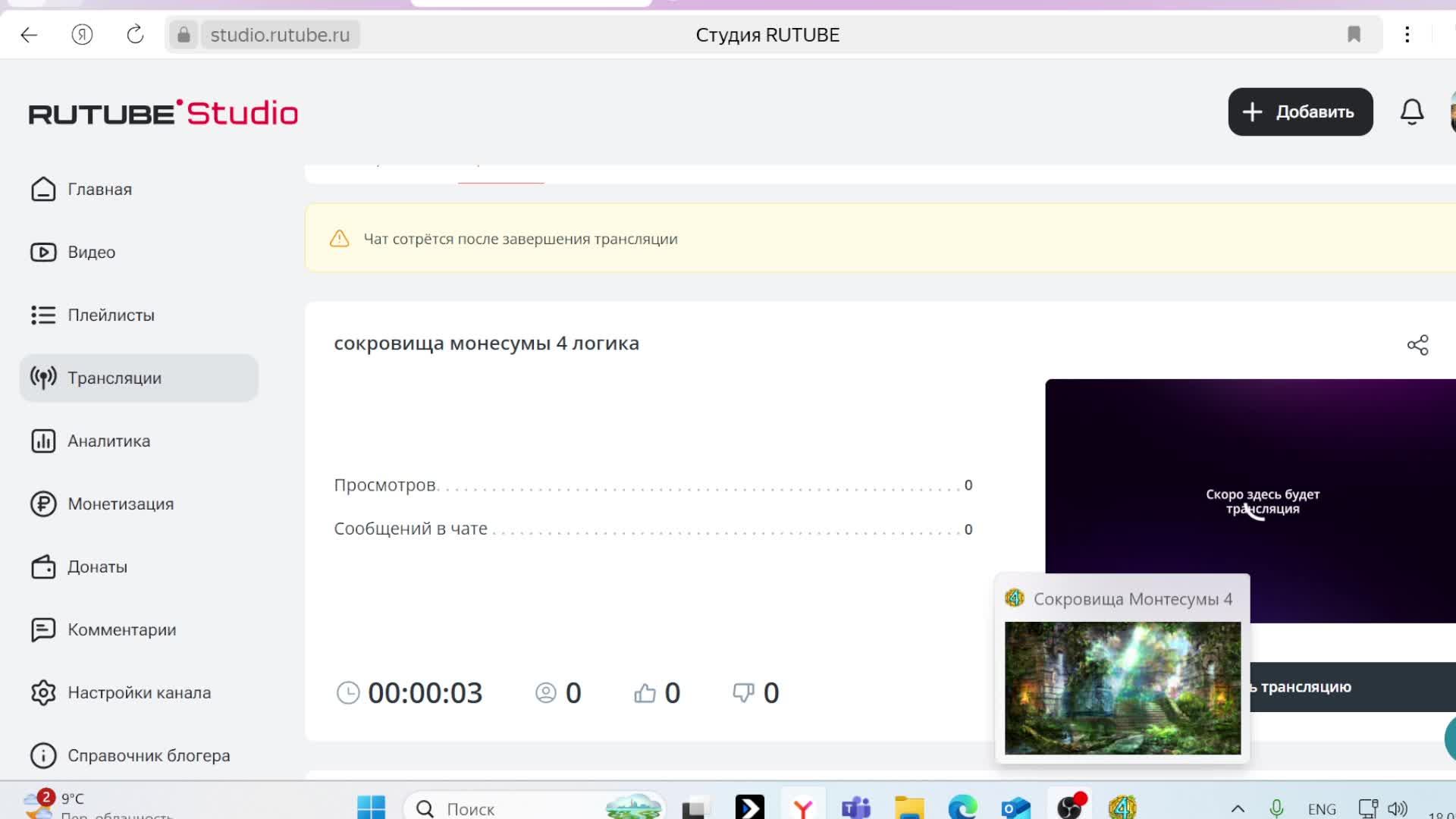Open the Главная sidebar item
The width and height of the screenshot is (1456, 819).
pyautogui.click(x=139, y=190)
